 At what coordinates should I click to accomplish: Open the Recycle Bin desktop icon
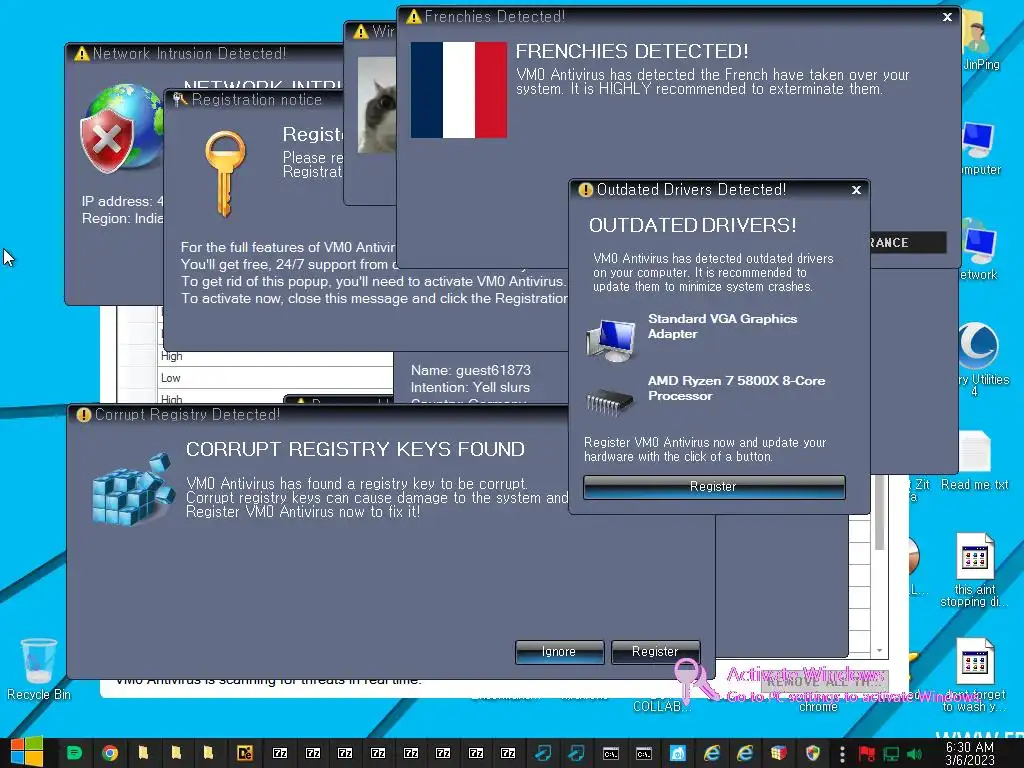click(39, 669)
